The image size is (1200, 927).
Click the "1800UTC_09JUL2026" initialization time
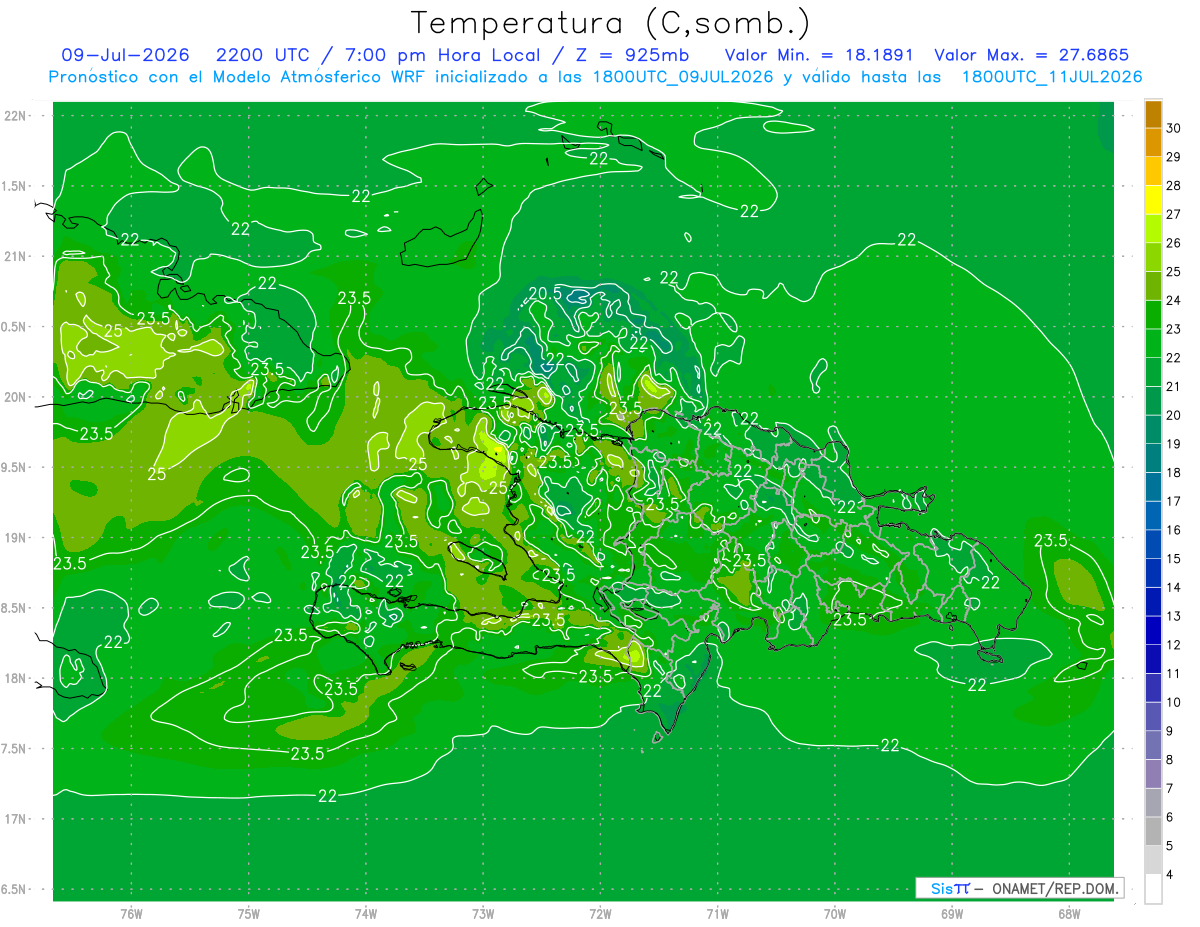681,77
